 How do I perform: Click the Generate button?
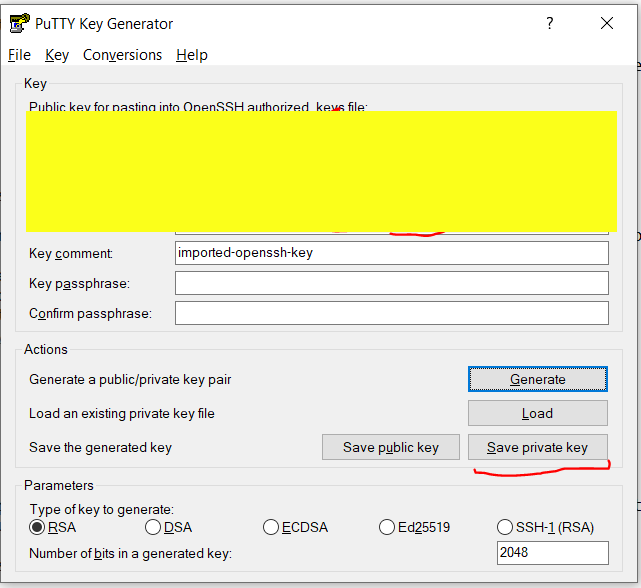(x=537, y=379)
